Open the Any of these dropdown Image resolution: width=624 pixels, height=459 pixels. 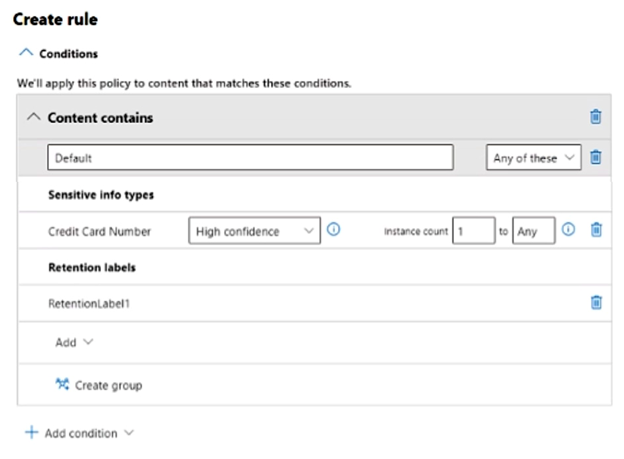(534, 158)
